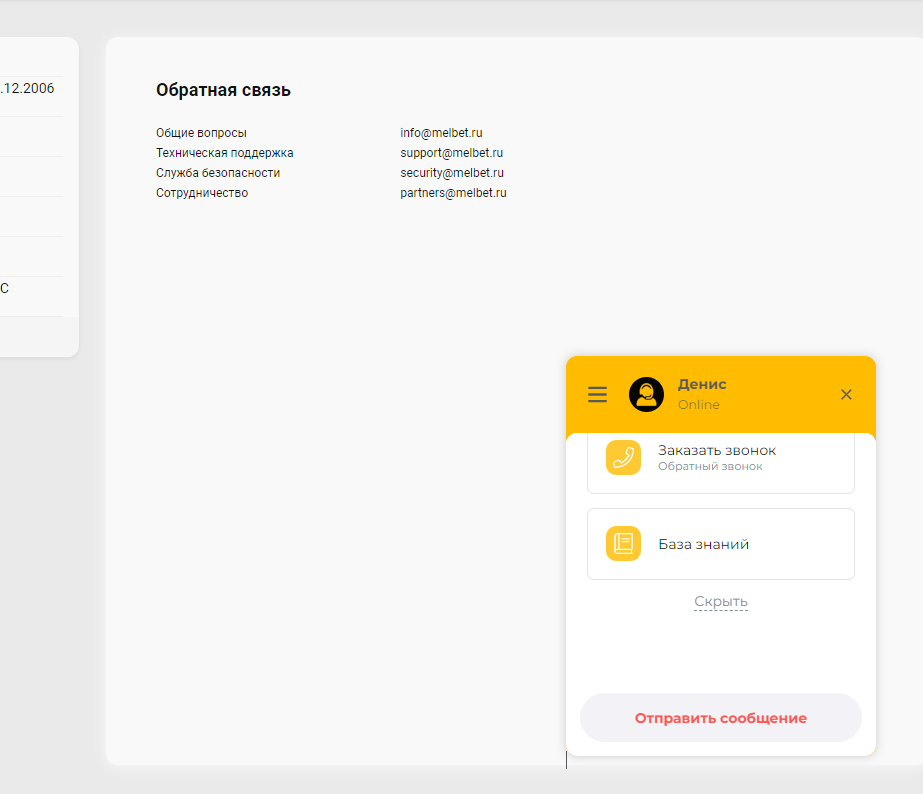Click the Сотрудничество label

(202, 193)
